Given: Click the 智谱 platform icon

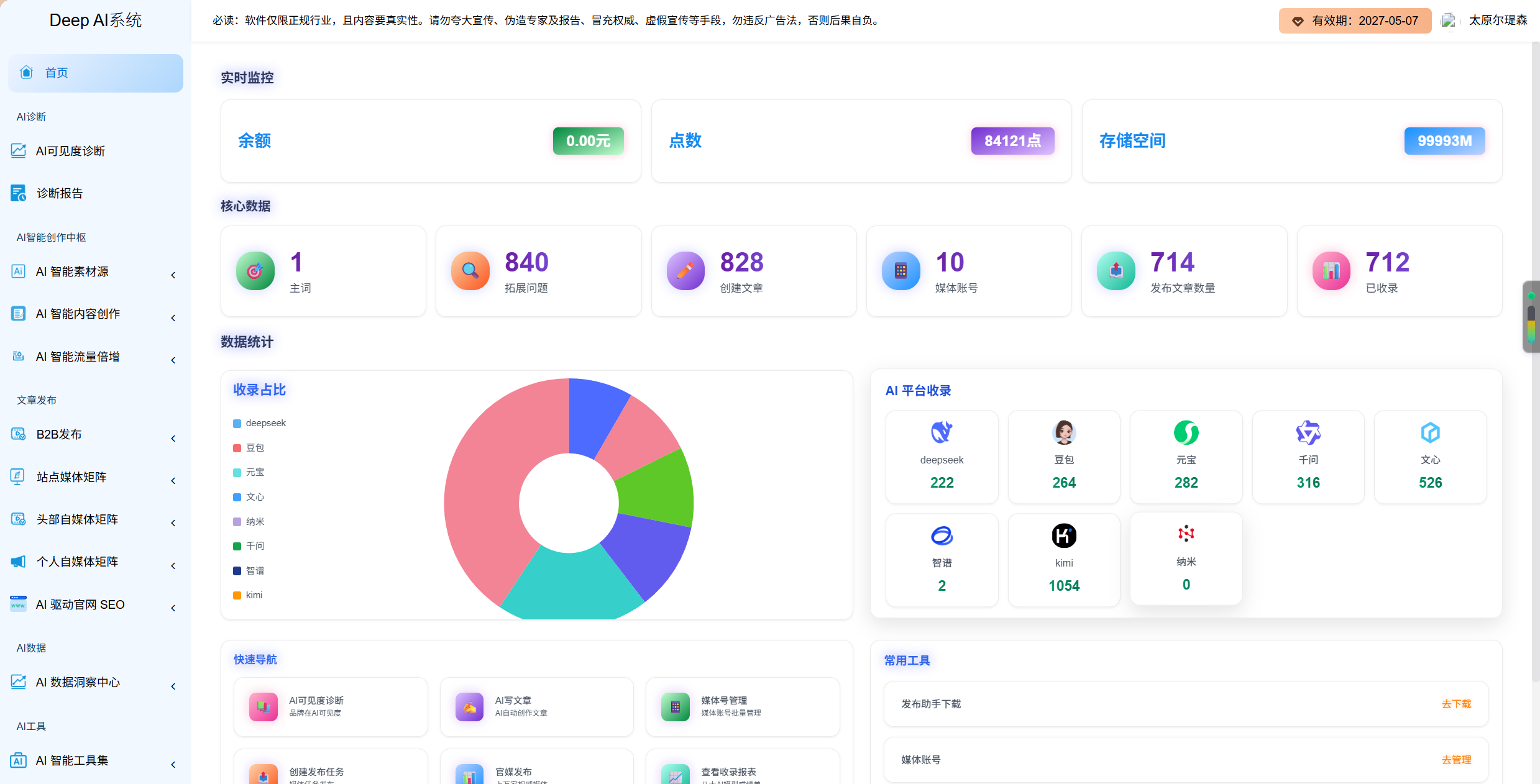Looking at the screenshot, I should click(x=942, y=536).
